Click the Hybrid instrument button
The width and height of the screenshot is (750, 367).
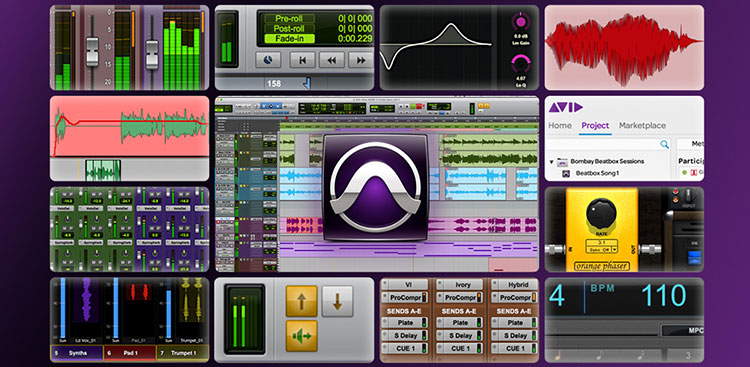[x=515, y=285]
